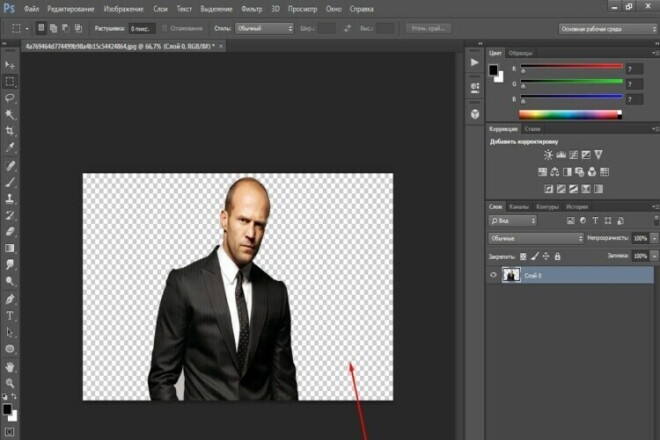Toggle the Сглаживание checkbox
Screen dimensions: 660x440
pyautogui.click(x=165, y=29)
